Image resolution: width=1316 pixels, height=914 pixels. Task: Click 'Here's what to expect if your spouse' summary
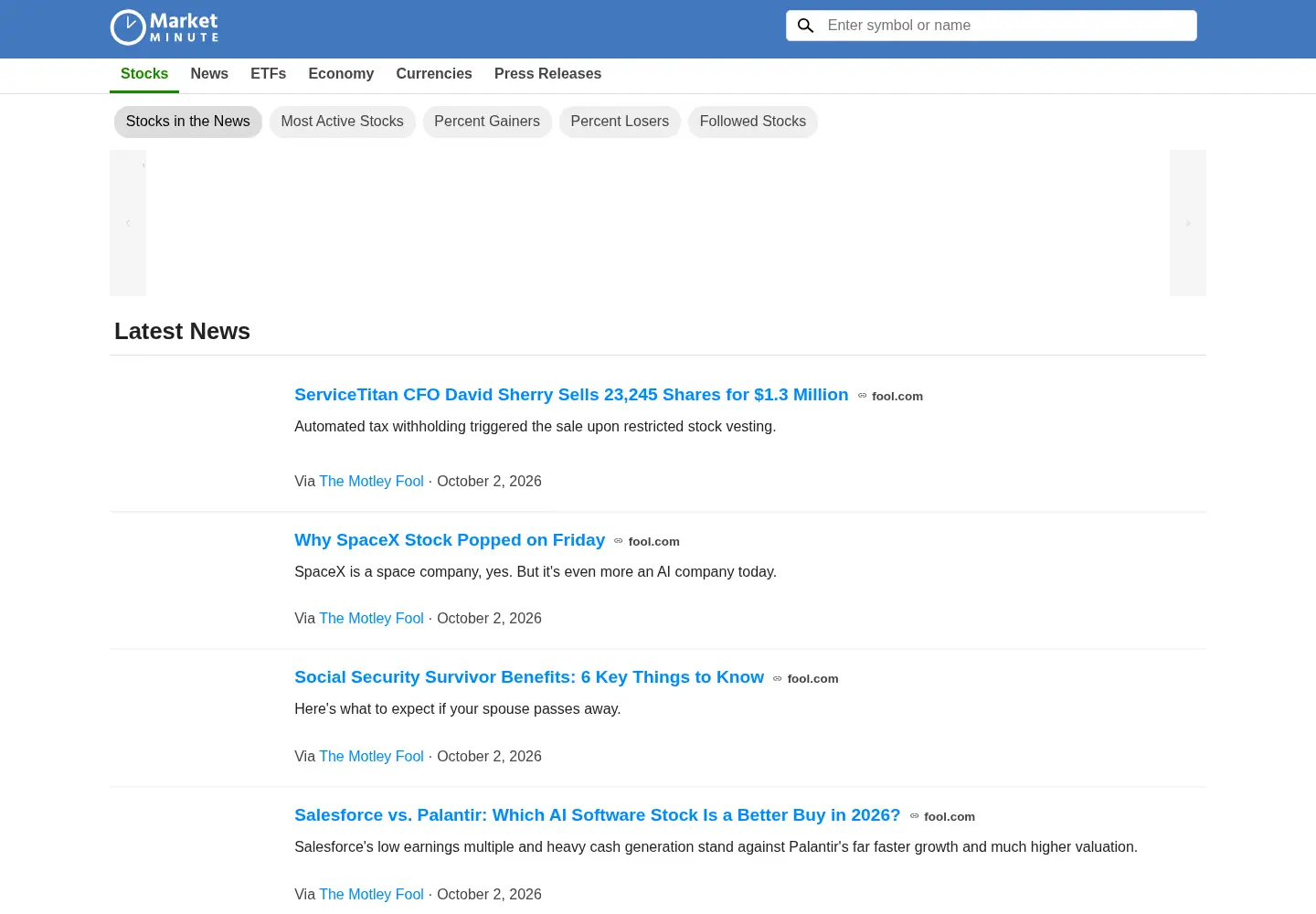[457, 709]
